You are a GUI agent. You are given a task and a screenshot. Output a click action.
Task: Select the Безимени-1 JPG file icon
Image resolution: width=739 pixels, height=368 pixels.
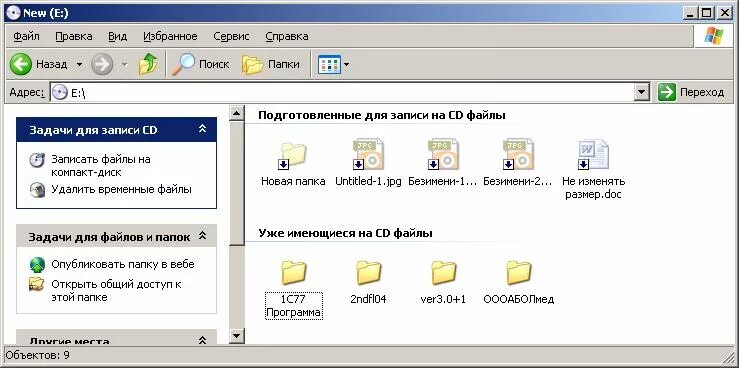[x=443, y=154]
